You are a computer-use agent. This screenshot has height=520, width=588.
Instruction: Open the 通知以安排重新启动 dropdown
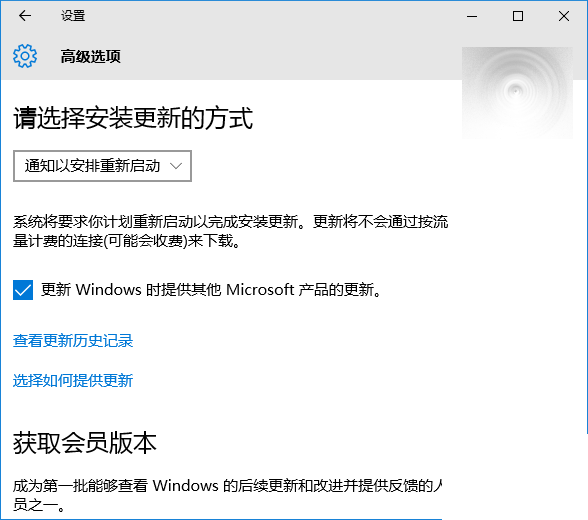[x=102, y=166]
